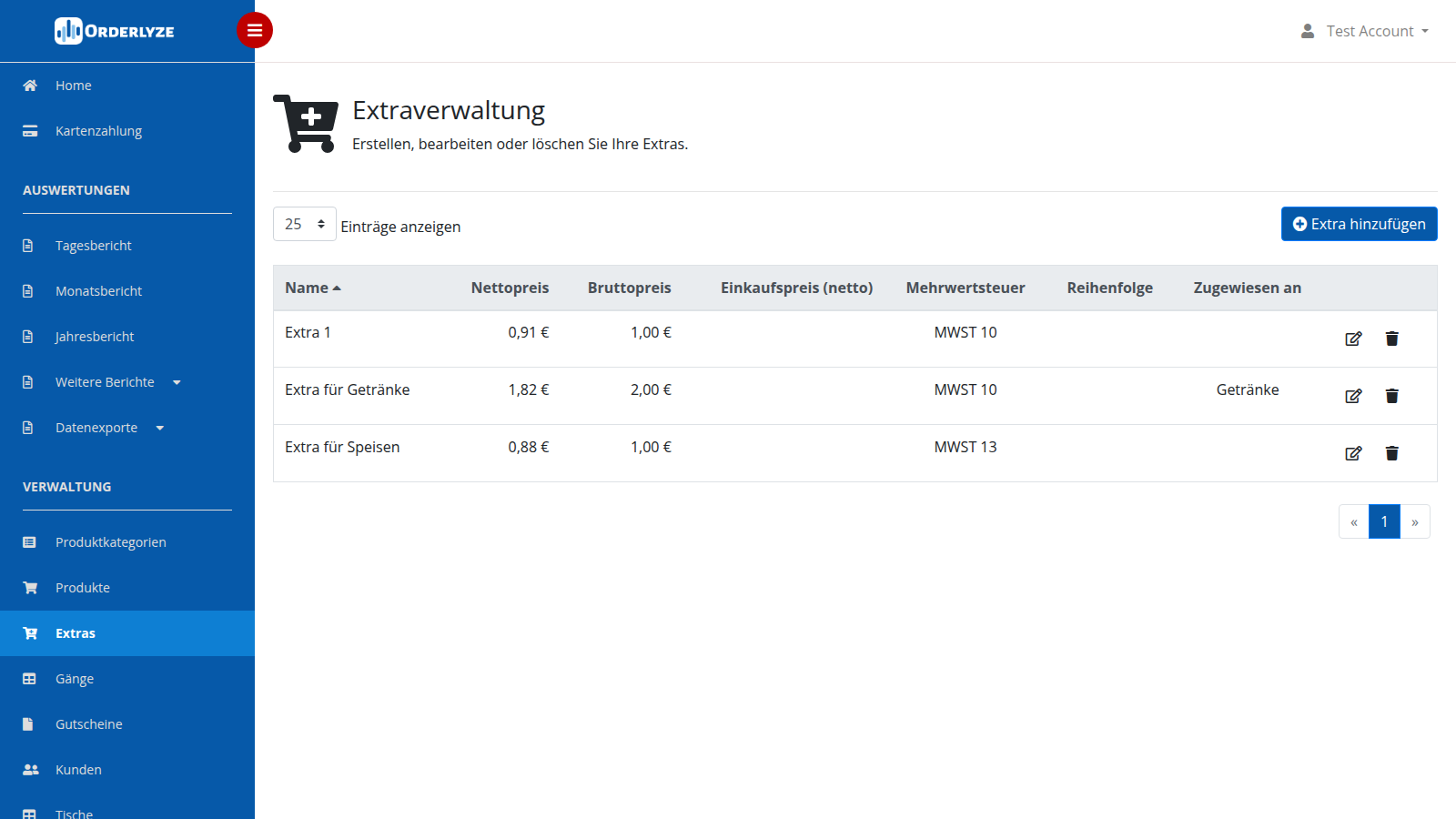The height and width of the screenshot is (819, 1456).
Task: Open Tagesbericht report
Action: point(127,246)
